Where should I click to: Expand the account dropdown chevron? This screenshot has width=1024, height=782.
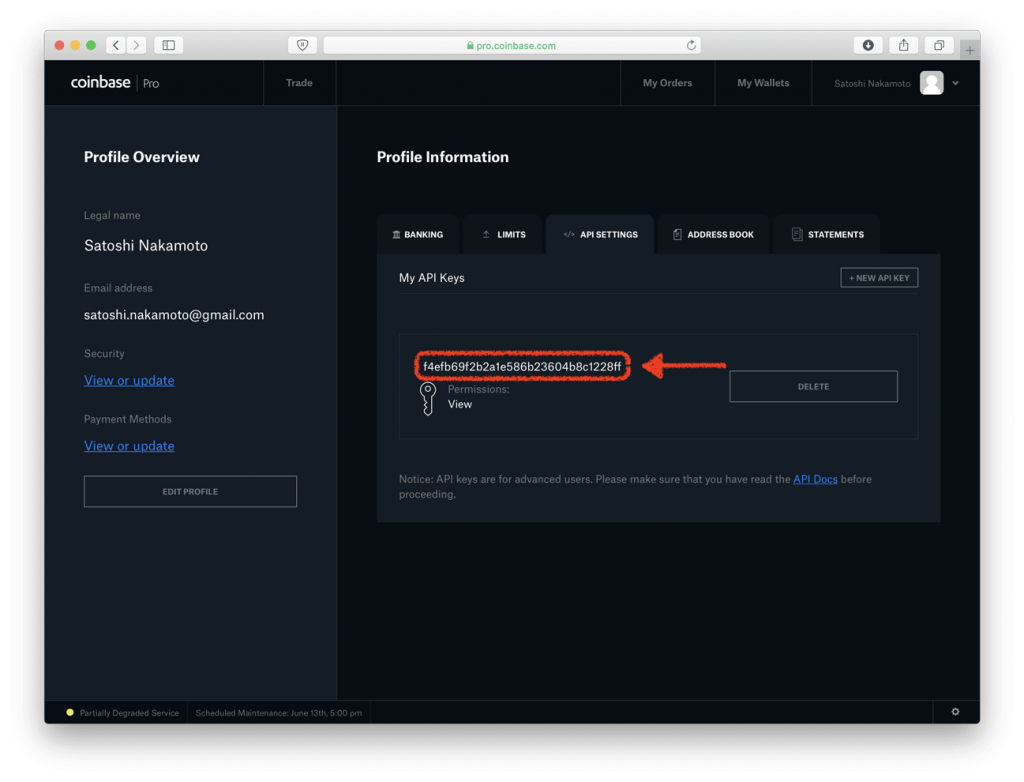[x=955, y=83]
